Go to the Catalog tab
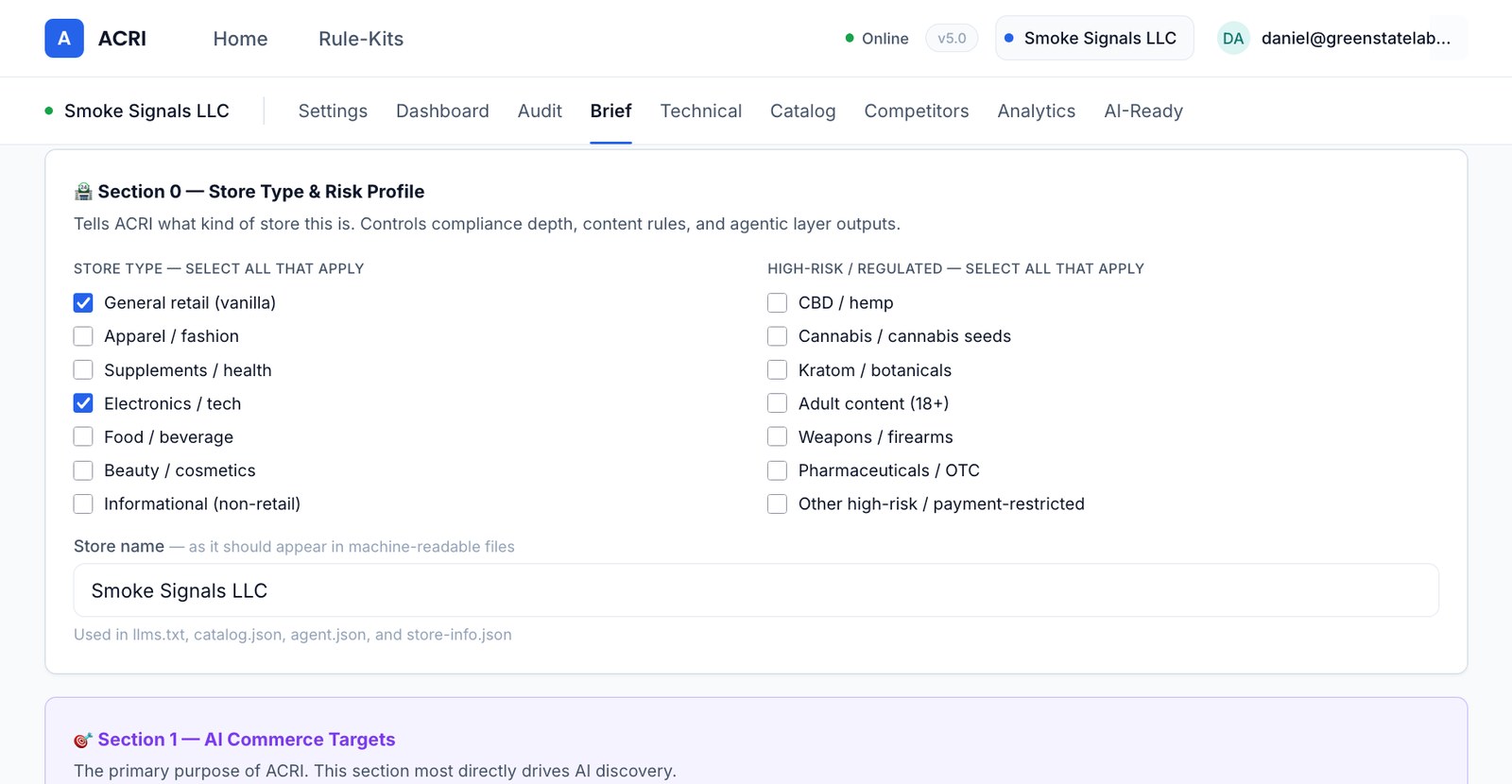 (x=802, y=111)
